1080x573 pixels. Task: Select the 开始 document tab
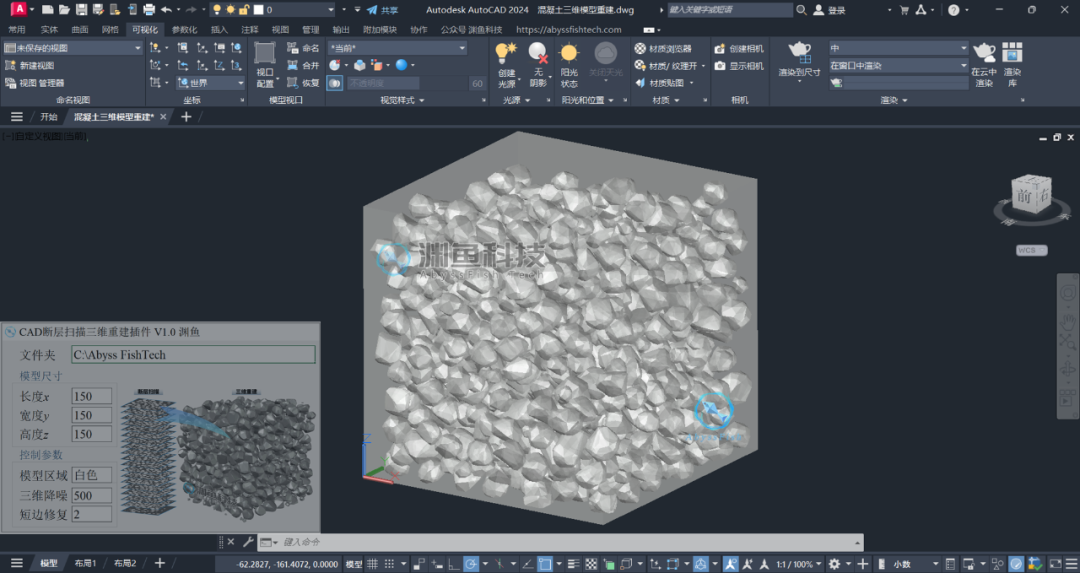coord(49,117)
